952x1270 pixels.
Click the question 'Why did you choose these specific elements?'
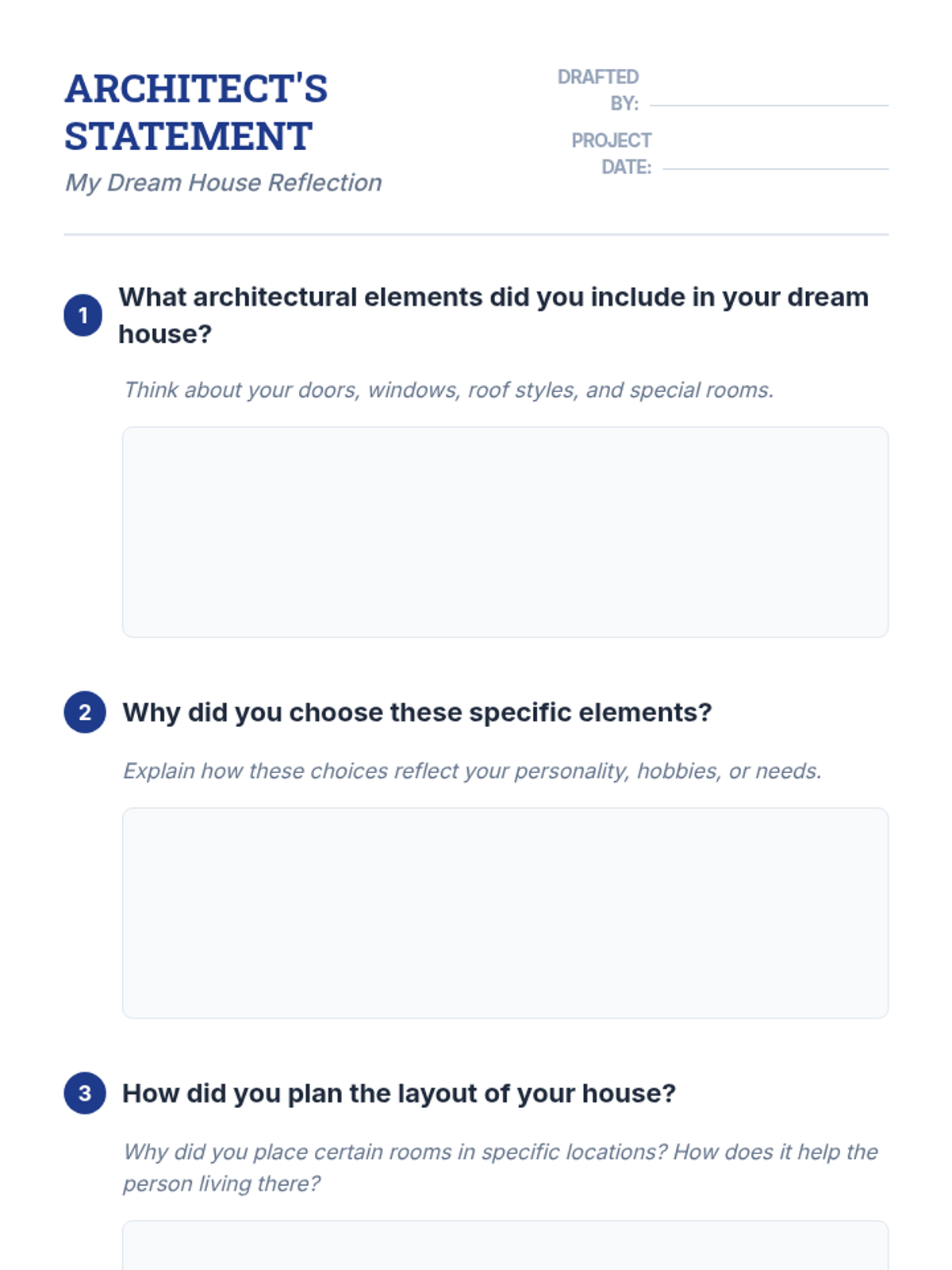point(417,712)
